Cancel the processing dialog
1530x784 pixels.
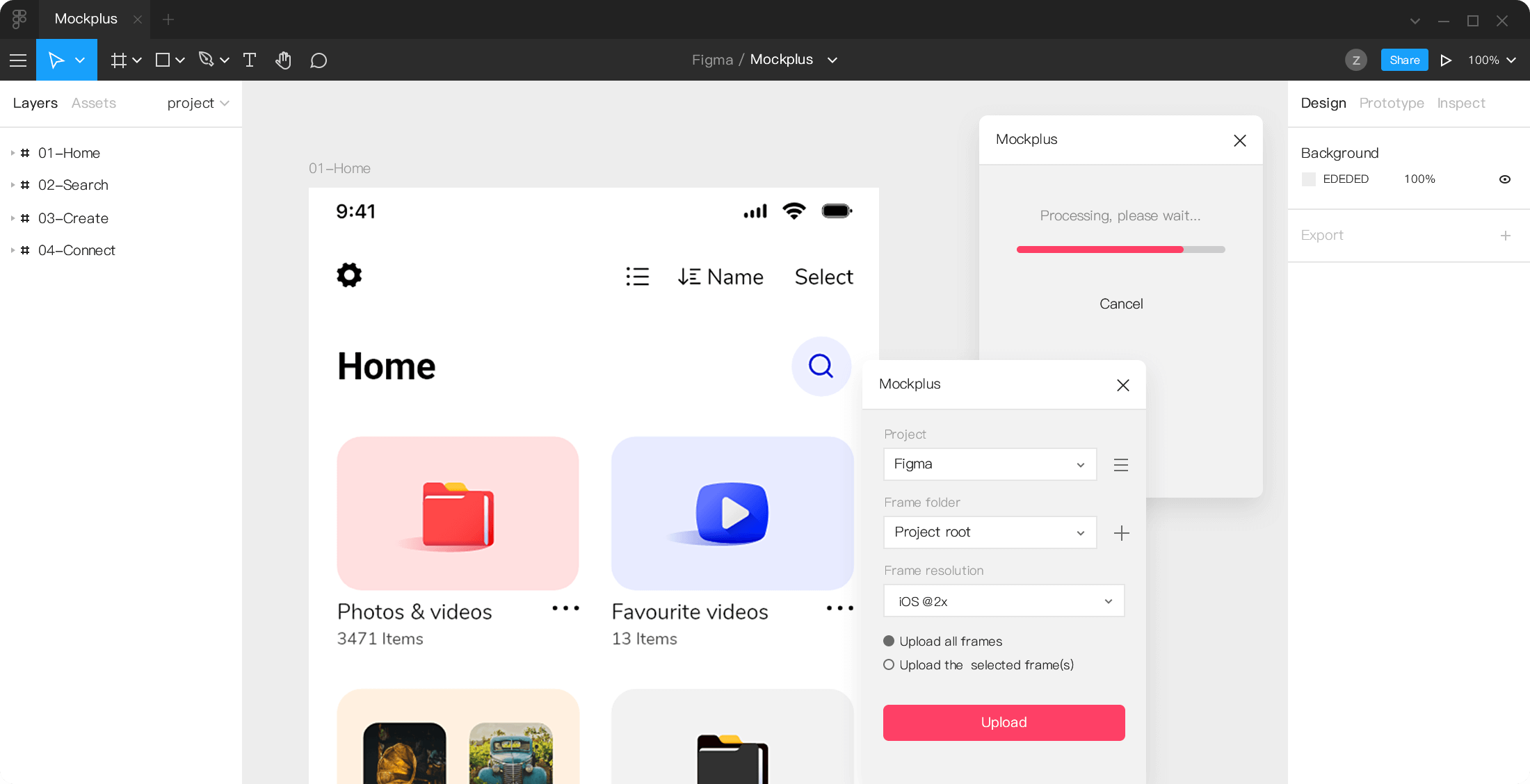pyautogui.click(x=1120, y=304)
